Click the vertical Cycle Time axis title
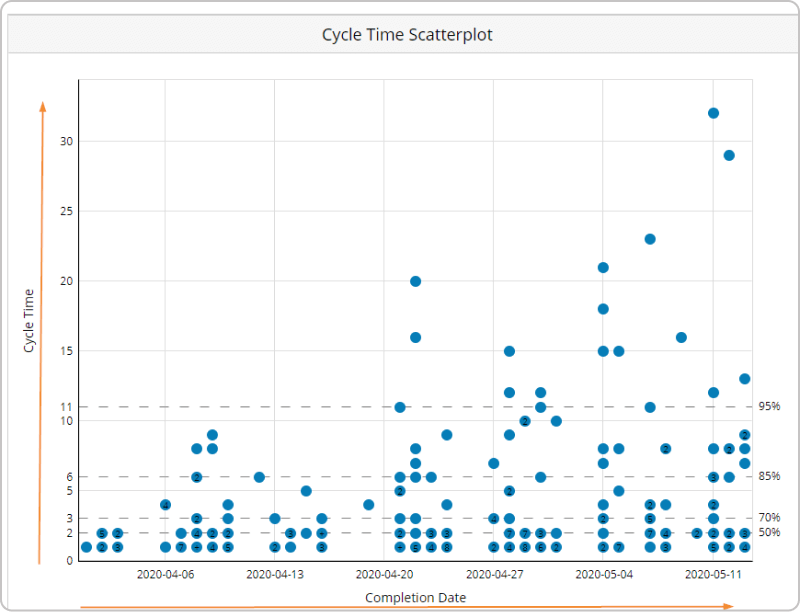The height and width of the screenshot is (612, 800). pyautogui.click(x=29, y=321)
